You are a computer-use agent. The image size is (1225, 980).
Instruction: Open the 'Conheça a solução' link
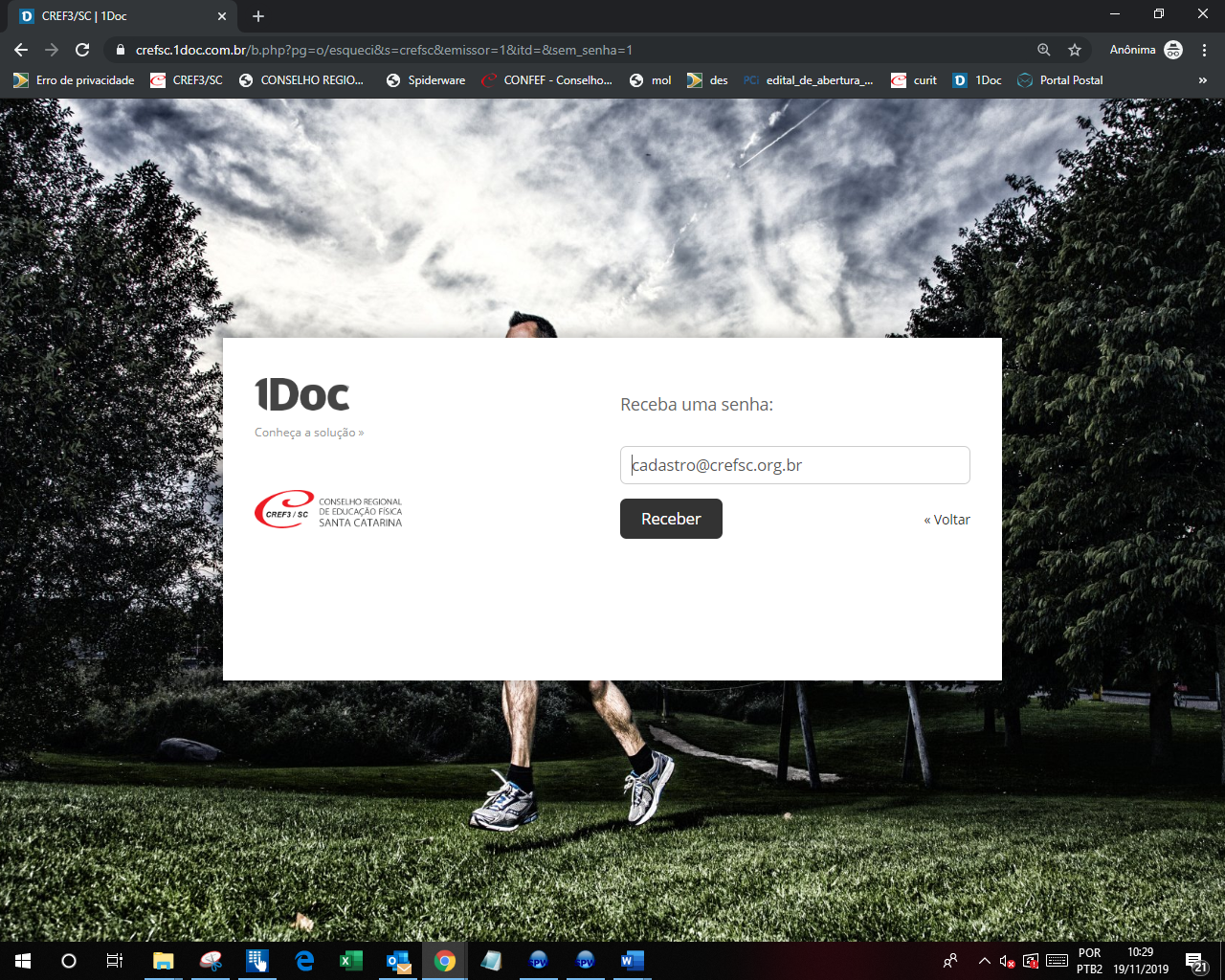click(309, 433)
